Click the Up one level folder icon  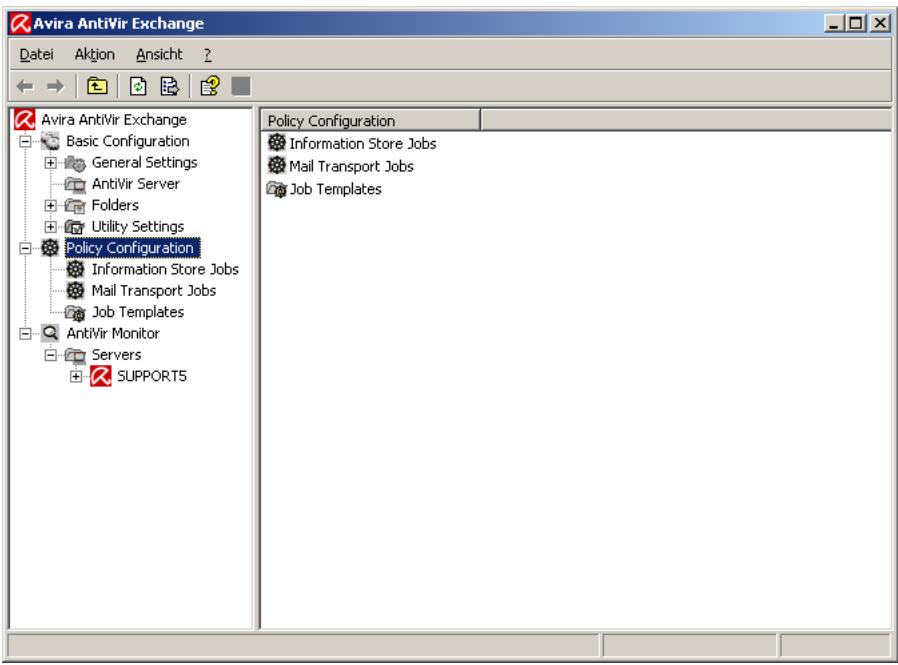(x=97, y=86)
